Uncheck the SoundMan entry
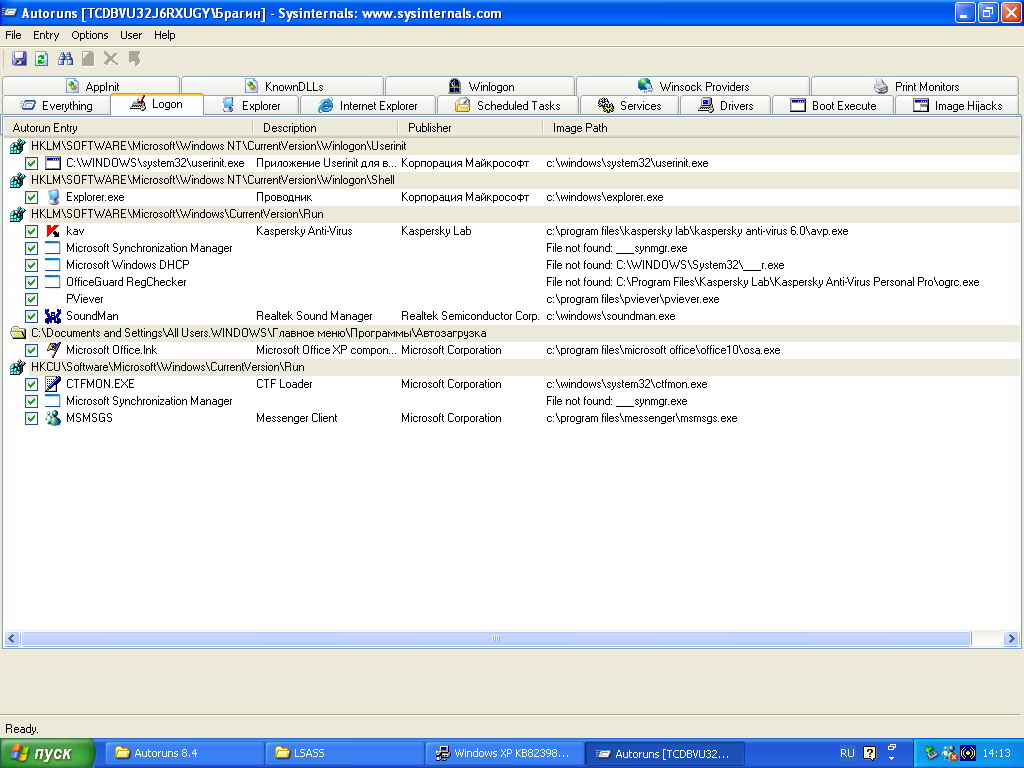 pyautogui.click(x=31, y=316)
